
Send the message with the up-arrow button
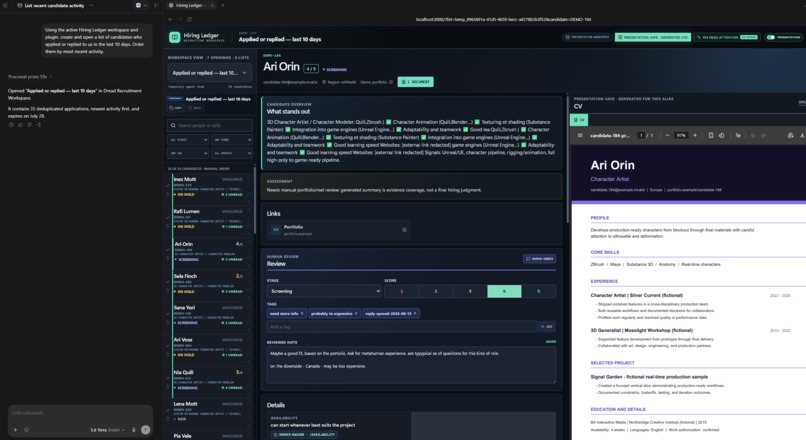coord(145,430)
